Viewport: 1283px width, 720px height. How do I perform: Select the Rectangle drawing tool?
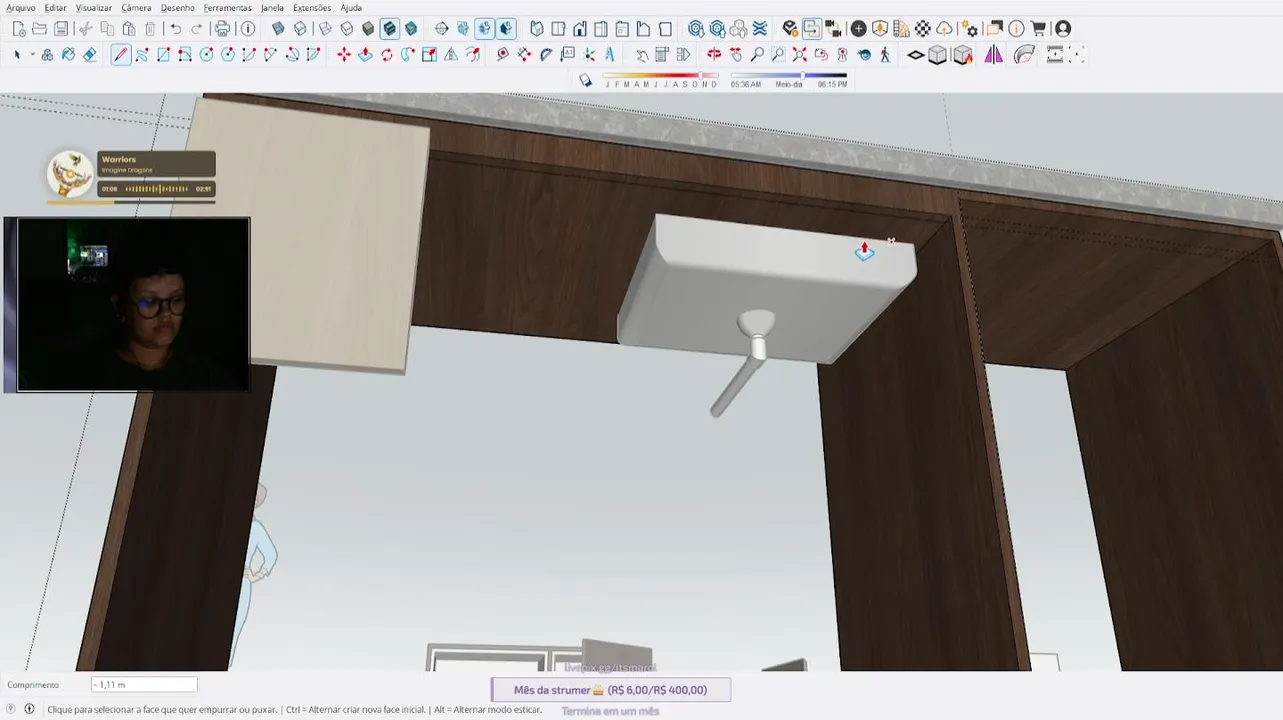coord(163,55)
